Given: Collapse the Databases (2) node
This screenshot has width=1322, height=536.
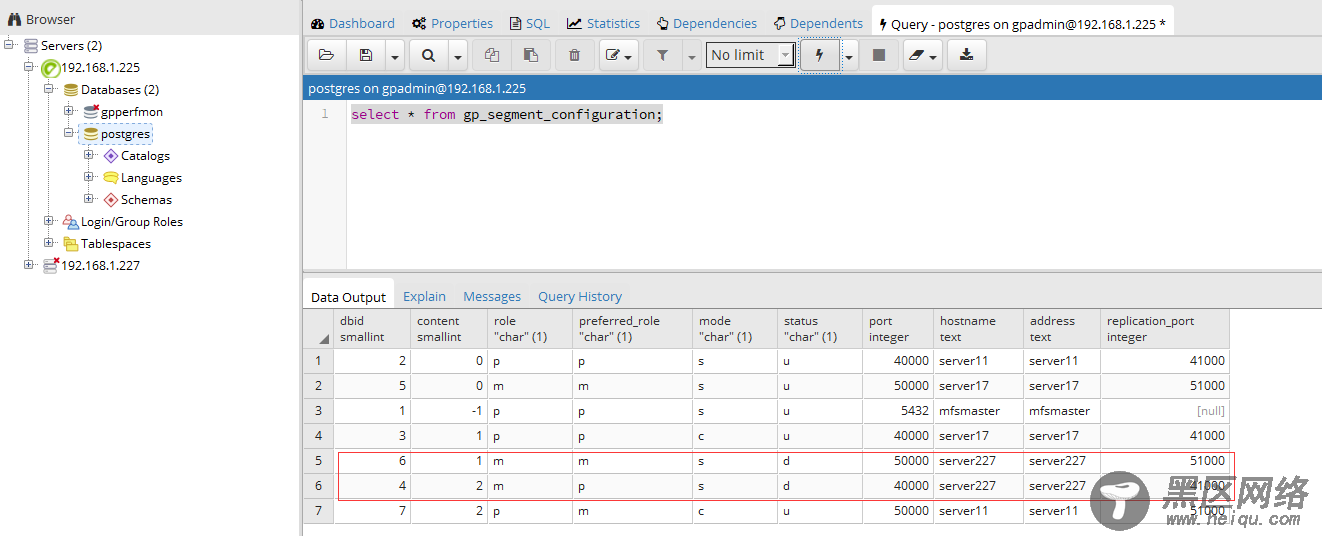Looking at the screenshot, I should [49, 89].
